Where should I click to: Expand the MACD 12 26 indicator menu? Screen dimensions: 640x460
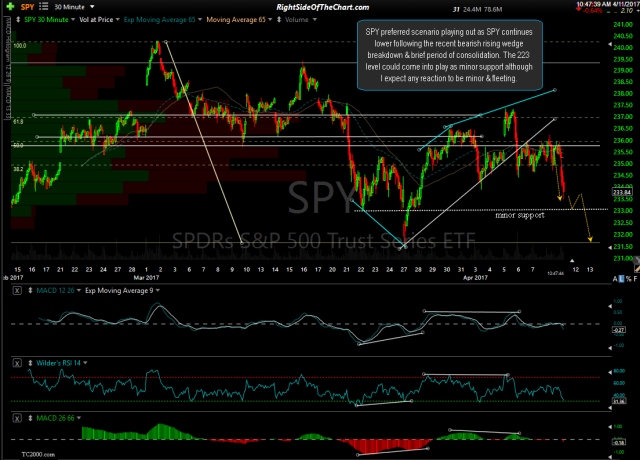pos(78,291)
